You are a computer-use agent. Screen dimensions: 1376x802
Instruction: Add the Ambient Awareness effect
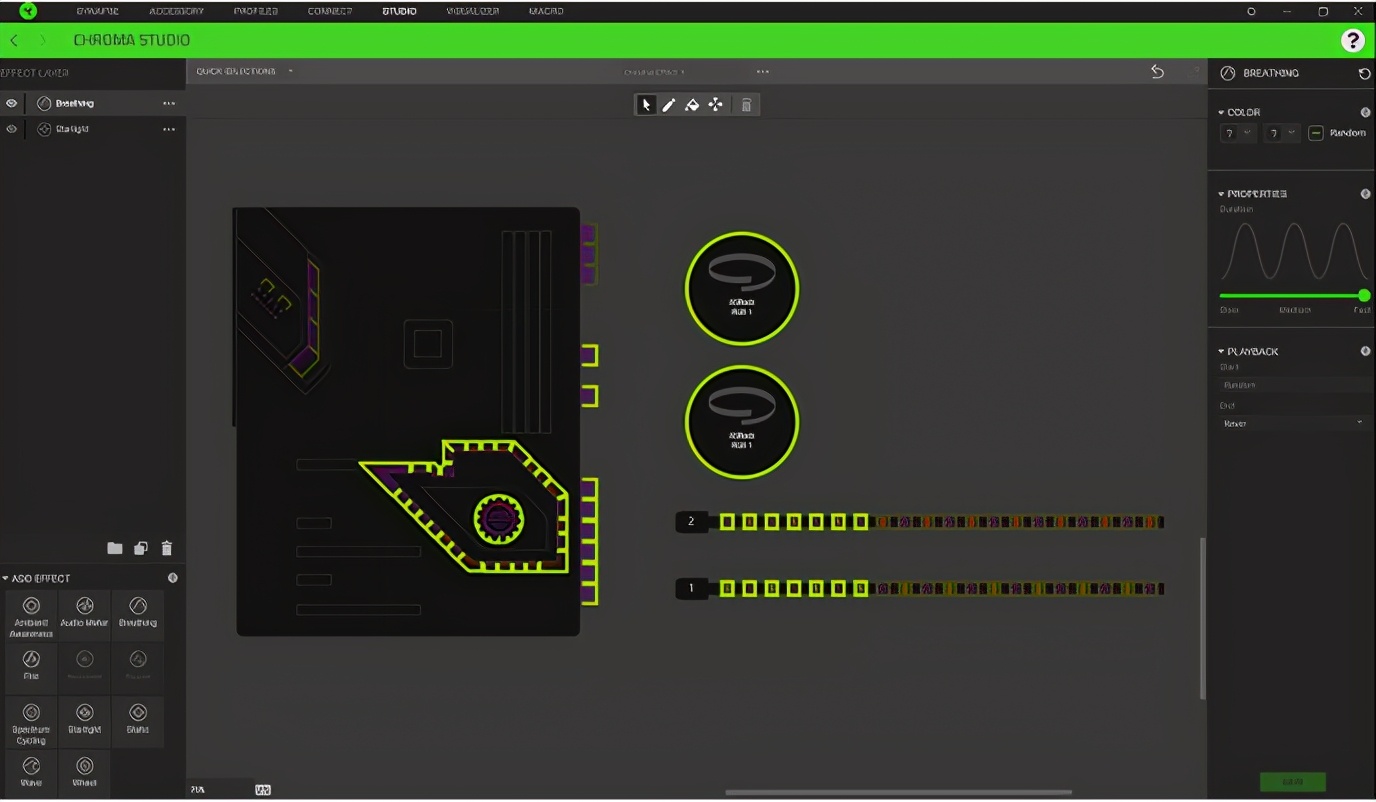31,614
